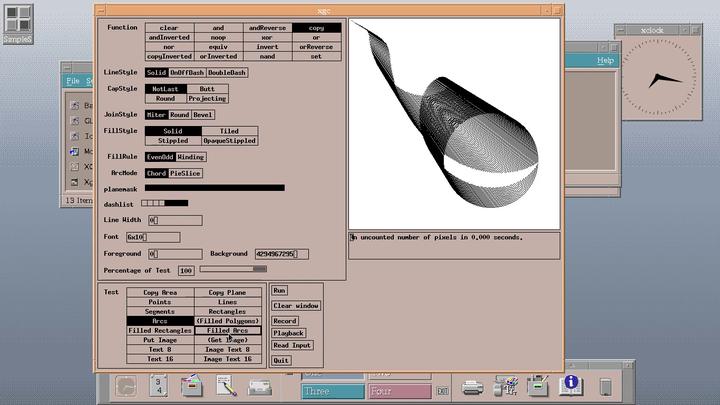
Task: Select the OnOffDash line style
Action: pyautogui.click(x=187, y=73)
